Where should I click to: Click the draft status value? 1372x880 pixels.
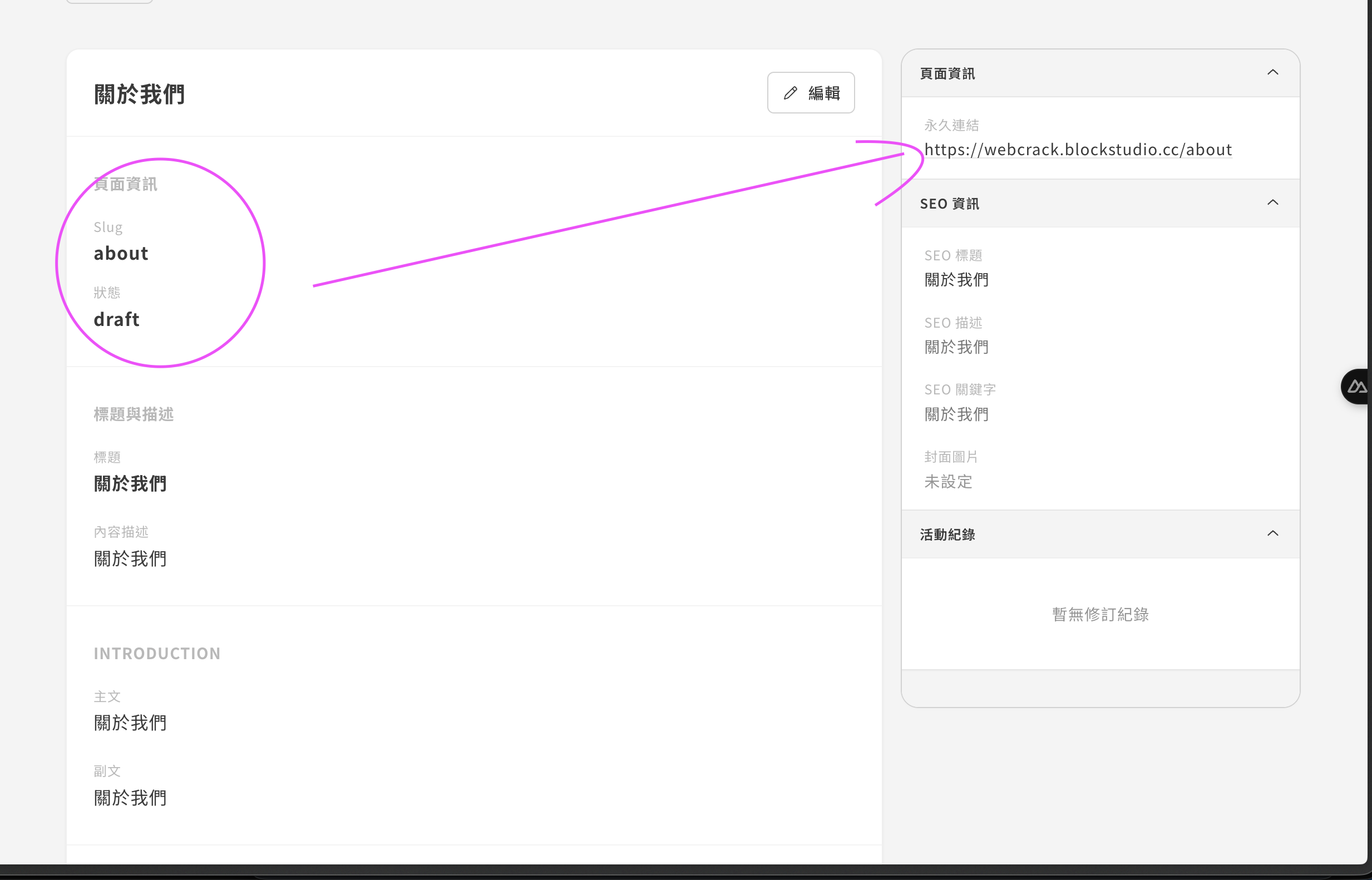(x=116, y=319)
